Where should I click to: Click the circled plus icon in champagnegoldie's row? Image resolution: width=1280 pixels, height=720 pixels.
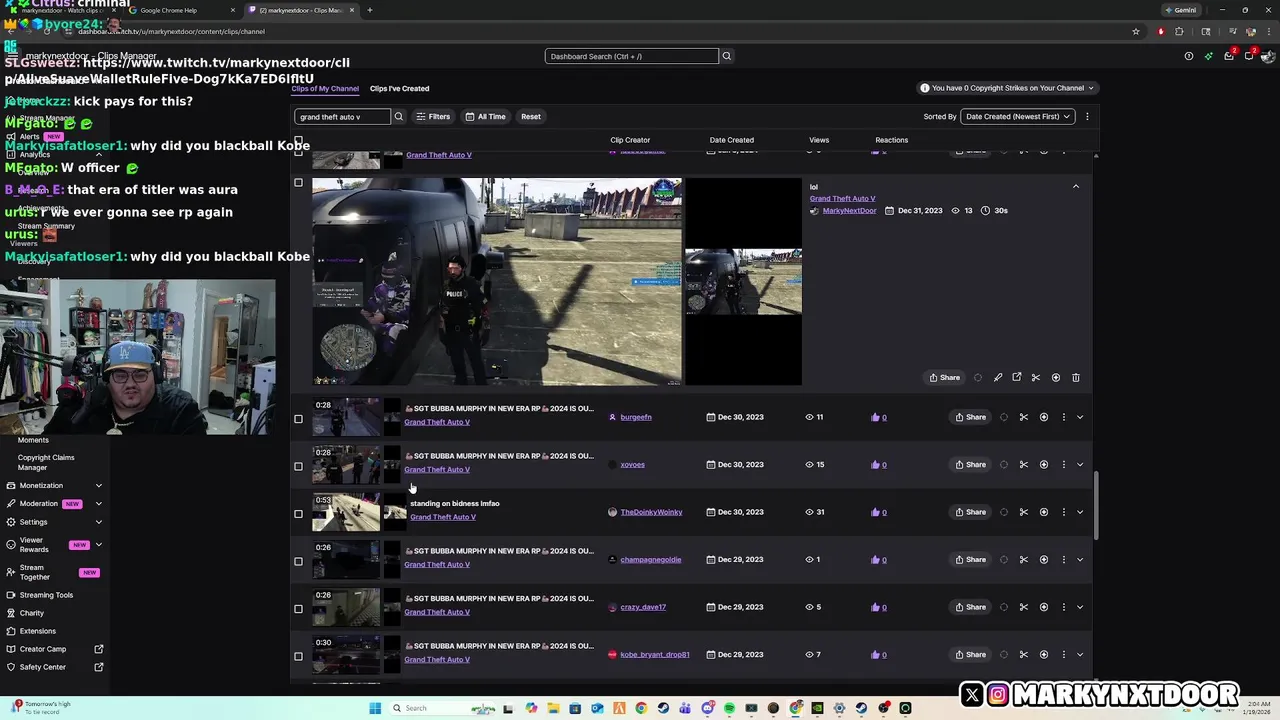coord(1044,559)
